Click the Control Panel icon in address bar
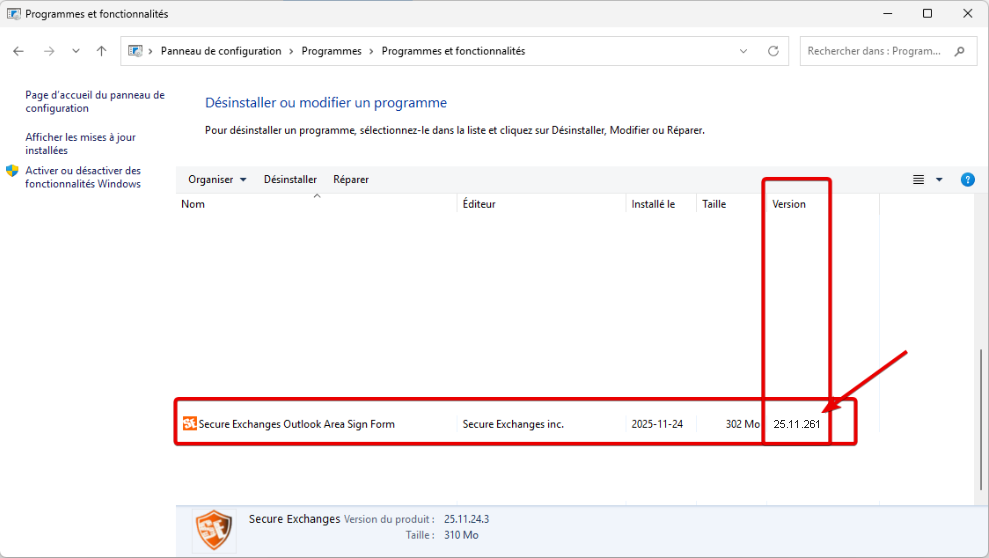 point(135,51)
